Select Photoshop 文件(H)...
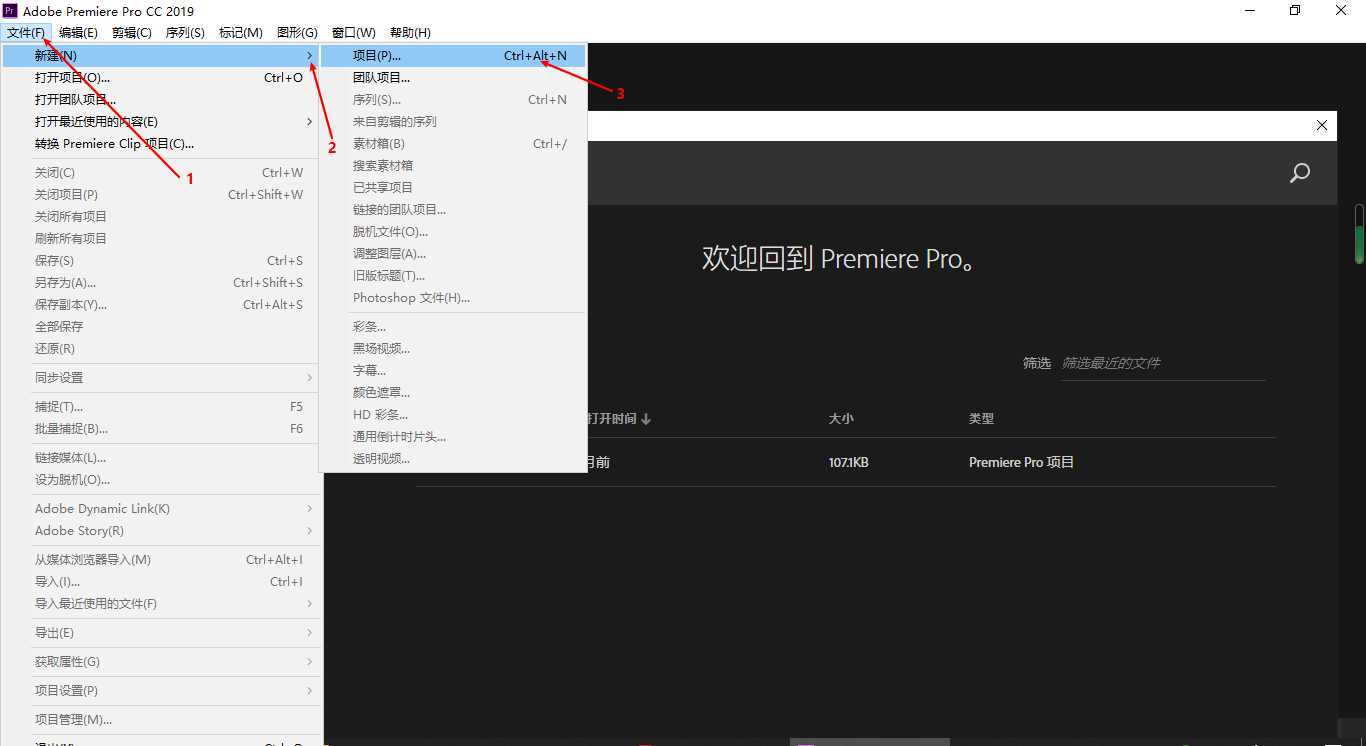This screenshot has height=746, width=1366. [453, 297]
